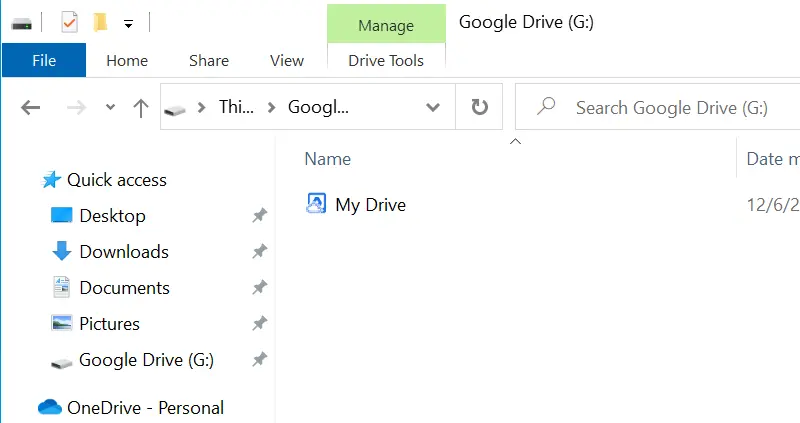Click the 12/6 date of My Drive
This screenshot has height=423, width=800.
(x=772, y=205)
